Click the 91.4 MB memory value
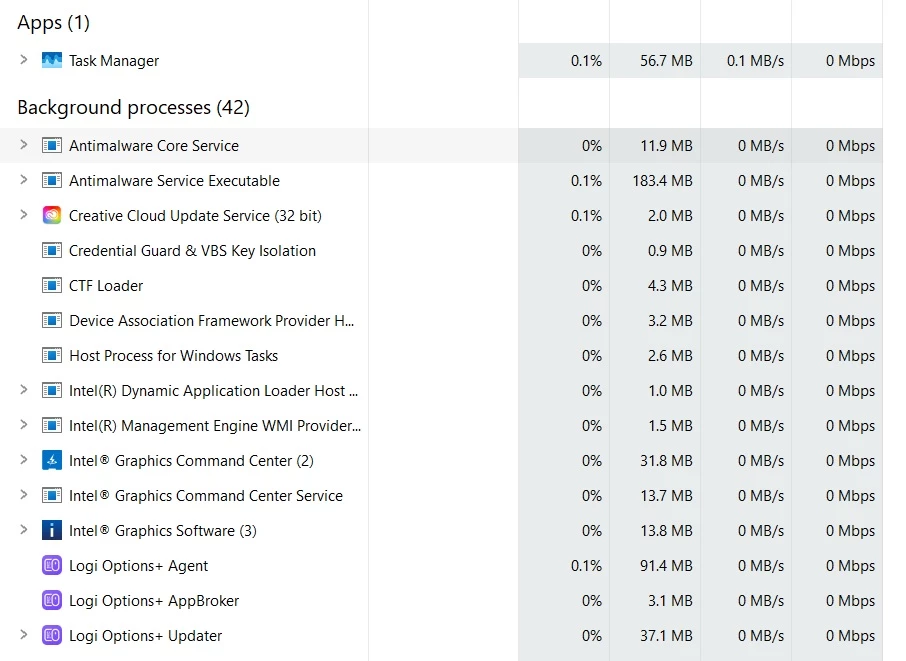The width and height of the screenshot is (906, 661). pos(666,566)
